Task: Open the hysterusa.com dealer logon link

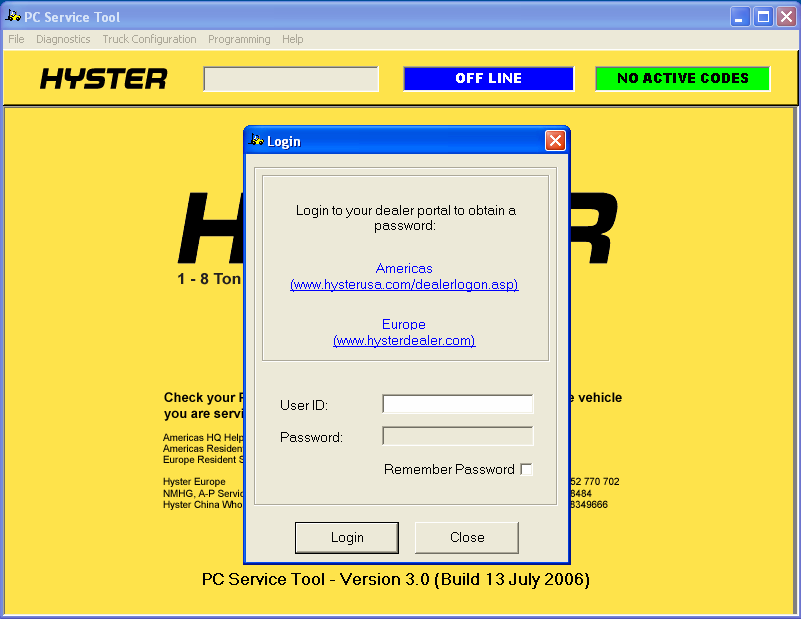Action: coord(404,284)
